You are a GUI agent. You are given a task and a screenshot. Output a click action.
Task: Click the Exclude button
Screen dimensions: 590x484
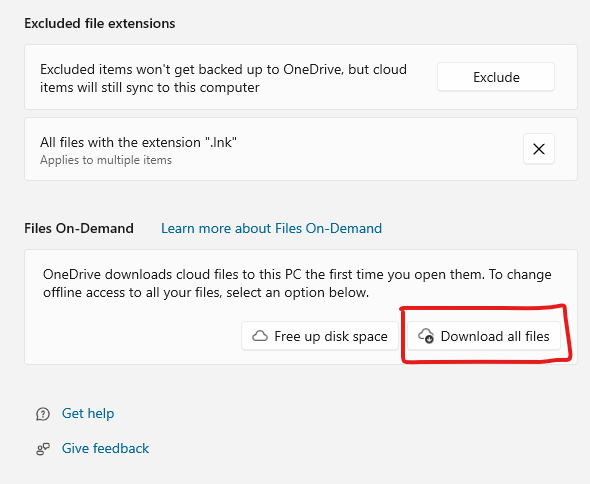(x=496, y=77)
